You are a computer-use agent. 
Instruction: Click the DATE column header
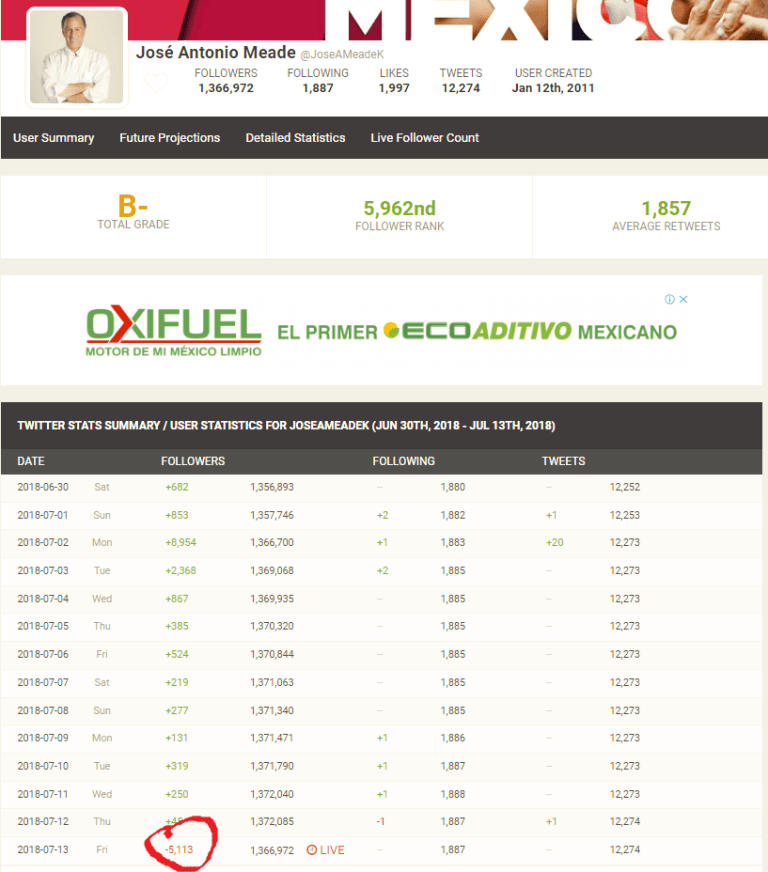pyautogui.click(x=31, y=461)
